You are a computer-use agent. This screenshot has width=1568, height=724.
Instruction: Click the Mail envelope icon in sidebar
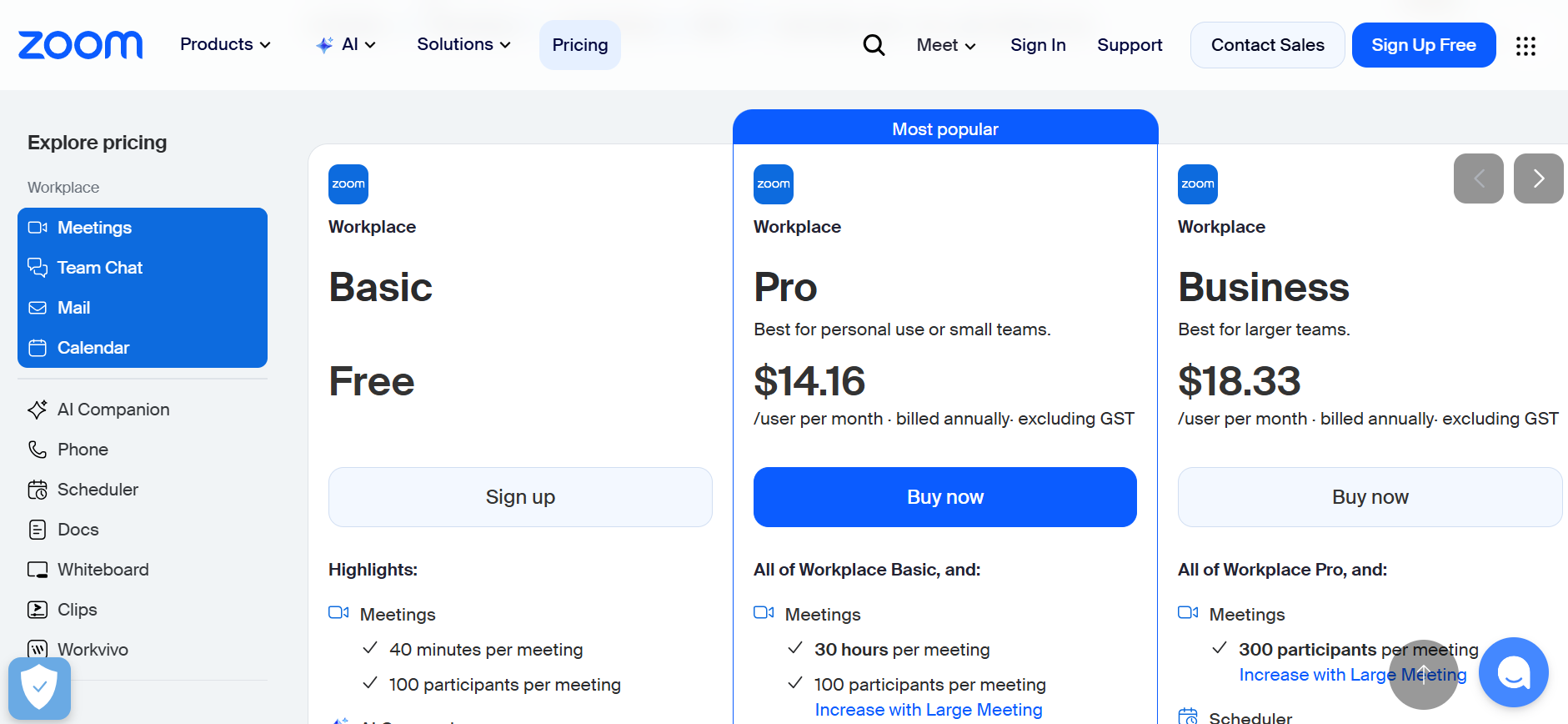click(x=38, y=308)
